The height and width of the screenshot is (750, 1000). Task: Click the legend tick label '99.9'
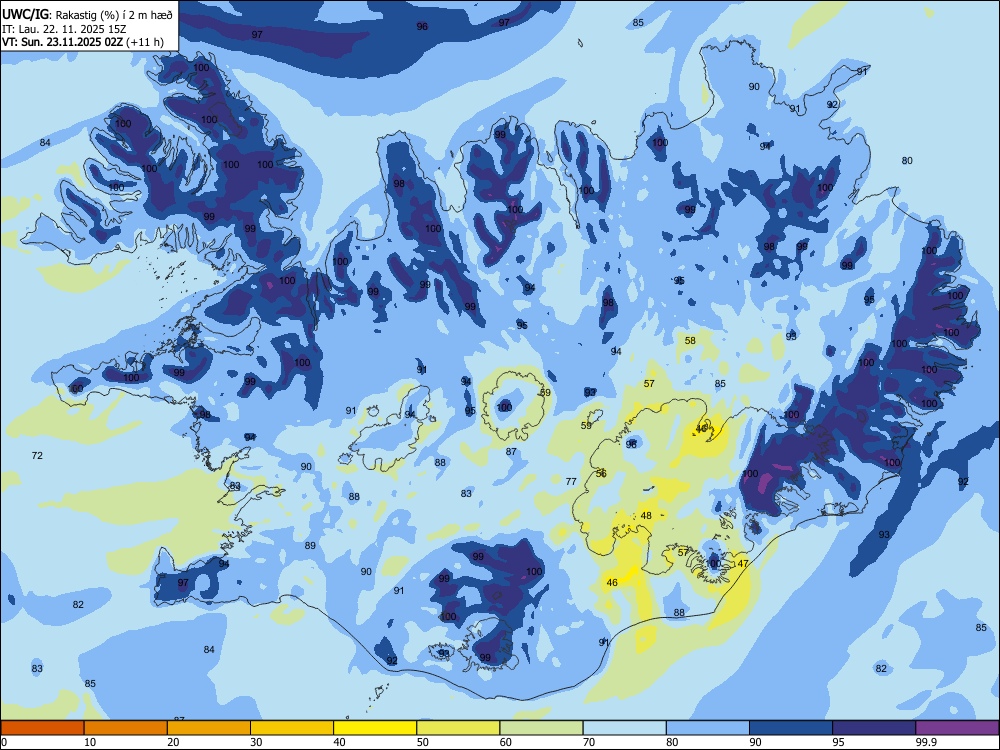[x=925, y=742]
